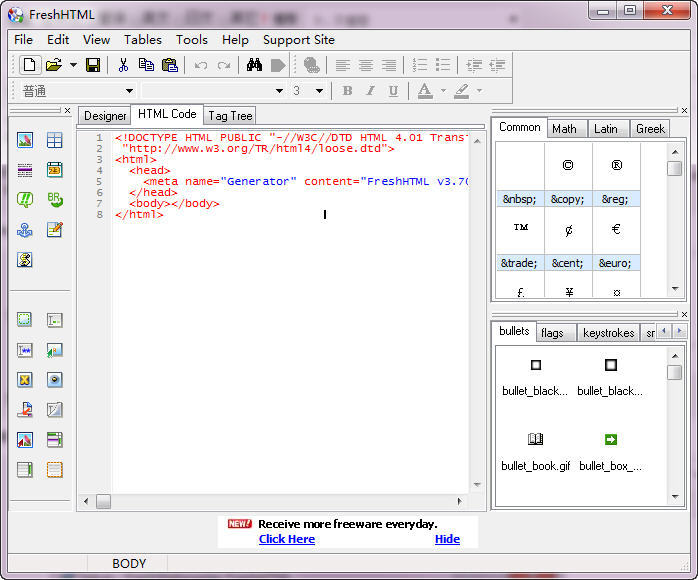Click the Find binoculars icon
698x580 pixels.
click(x=254, y=65)
